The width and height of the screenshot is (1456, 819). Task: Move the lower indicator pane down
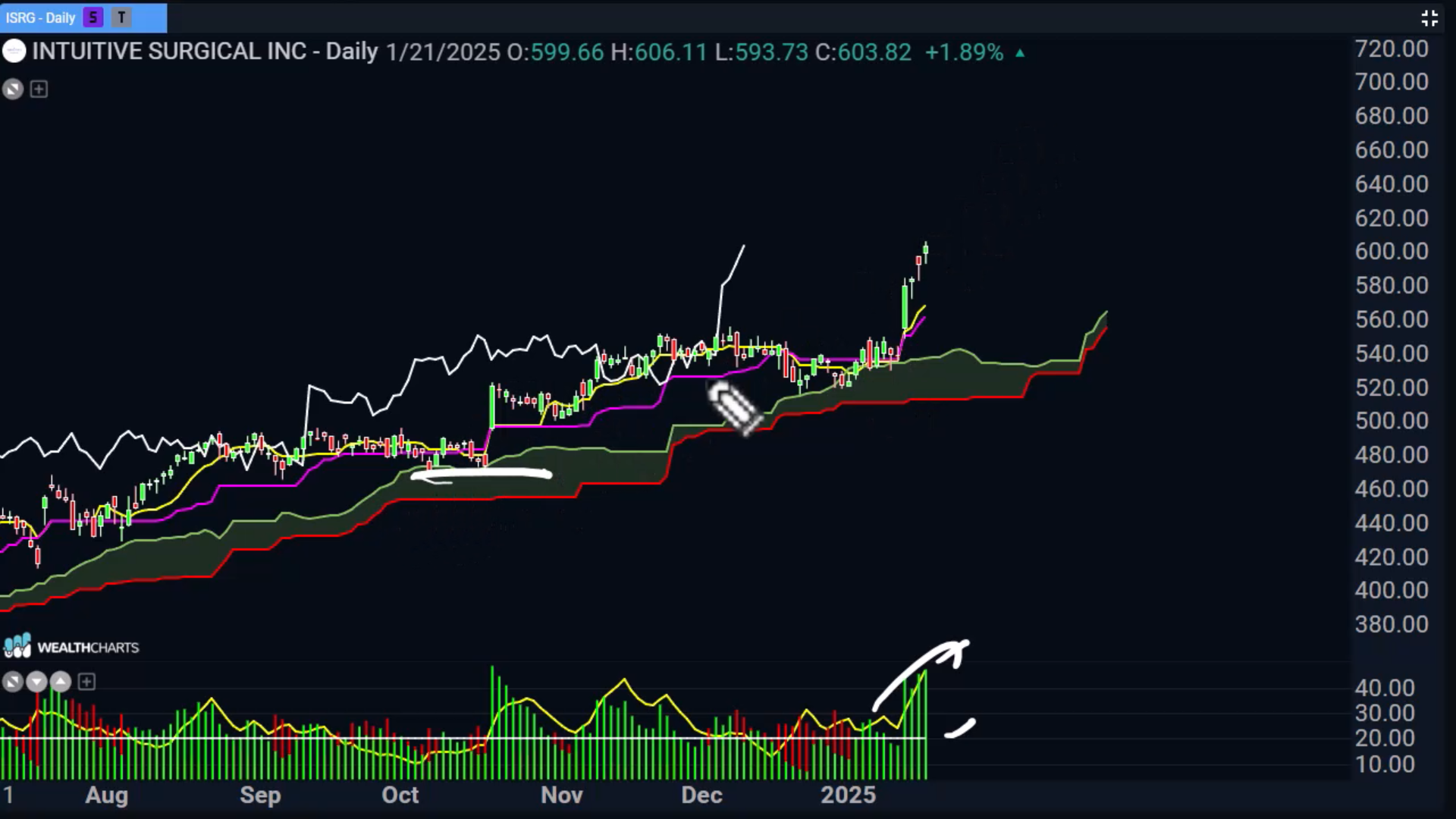coord(36,682)
